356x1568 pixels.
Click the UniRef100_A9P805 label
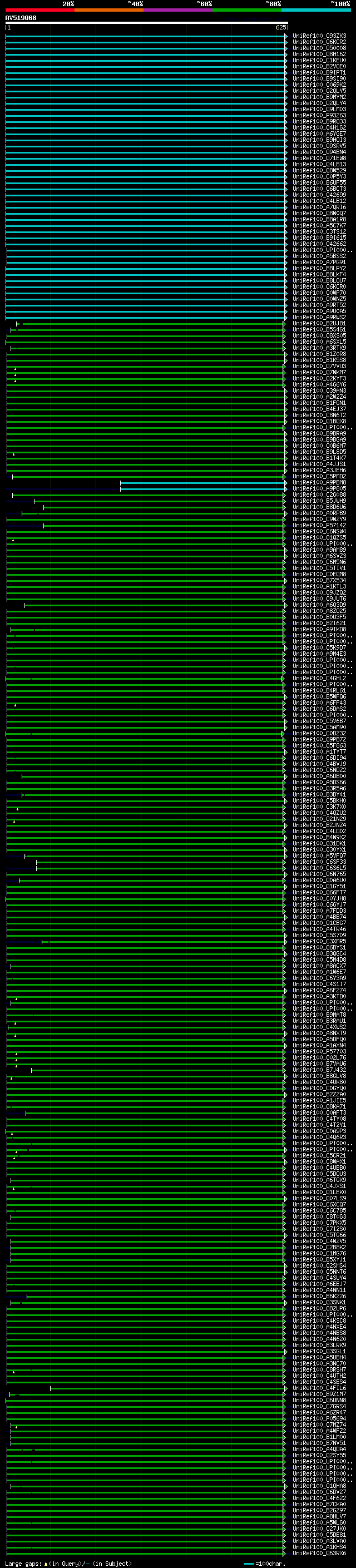319,489
